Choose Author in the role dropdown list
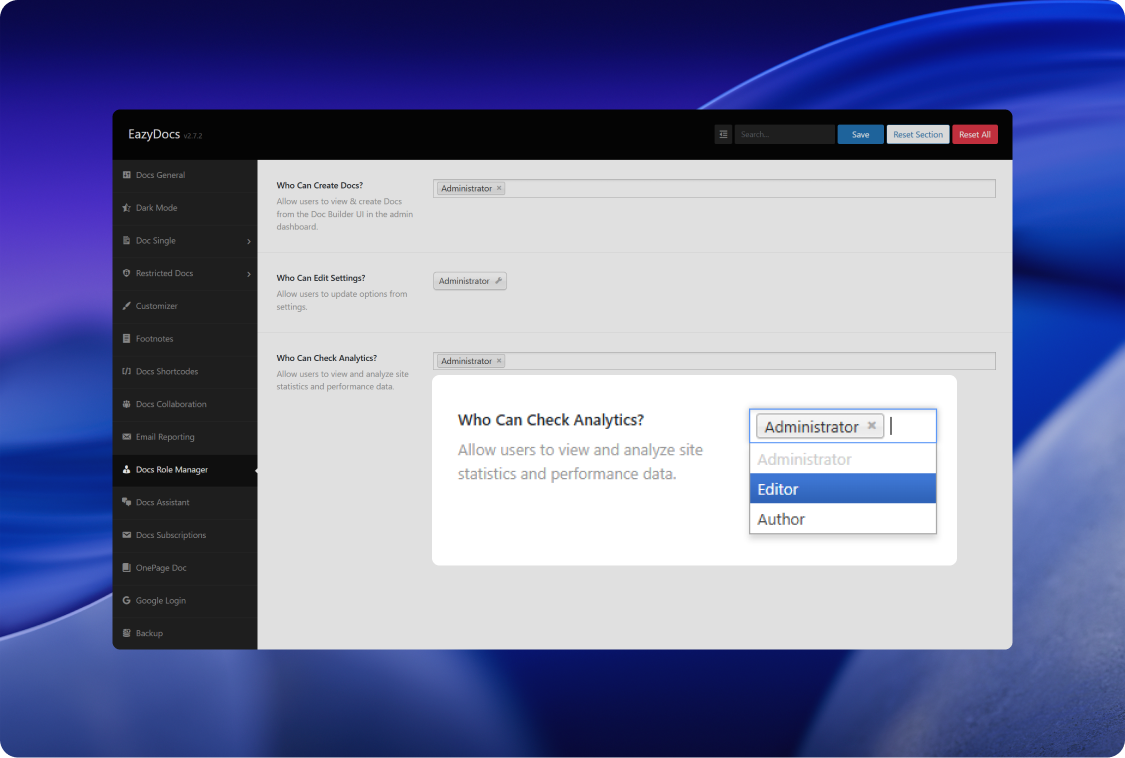Image resolution: width=1125 pixels, height=758 pixels. (x=842, y=519)
